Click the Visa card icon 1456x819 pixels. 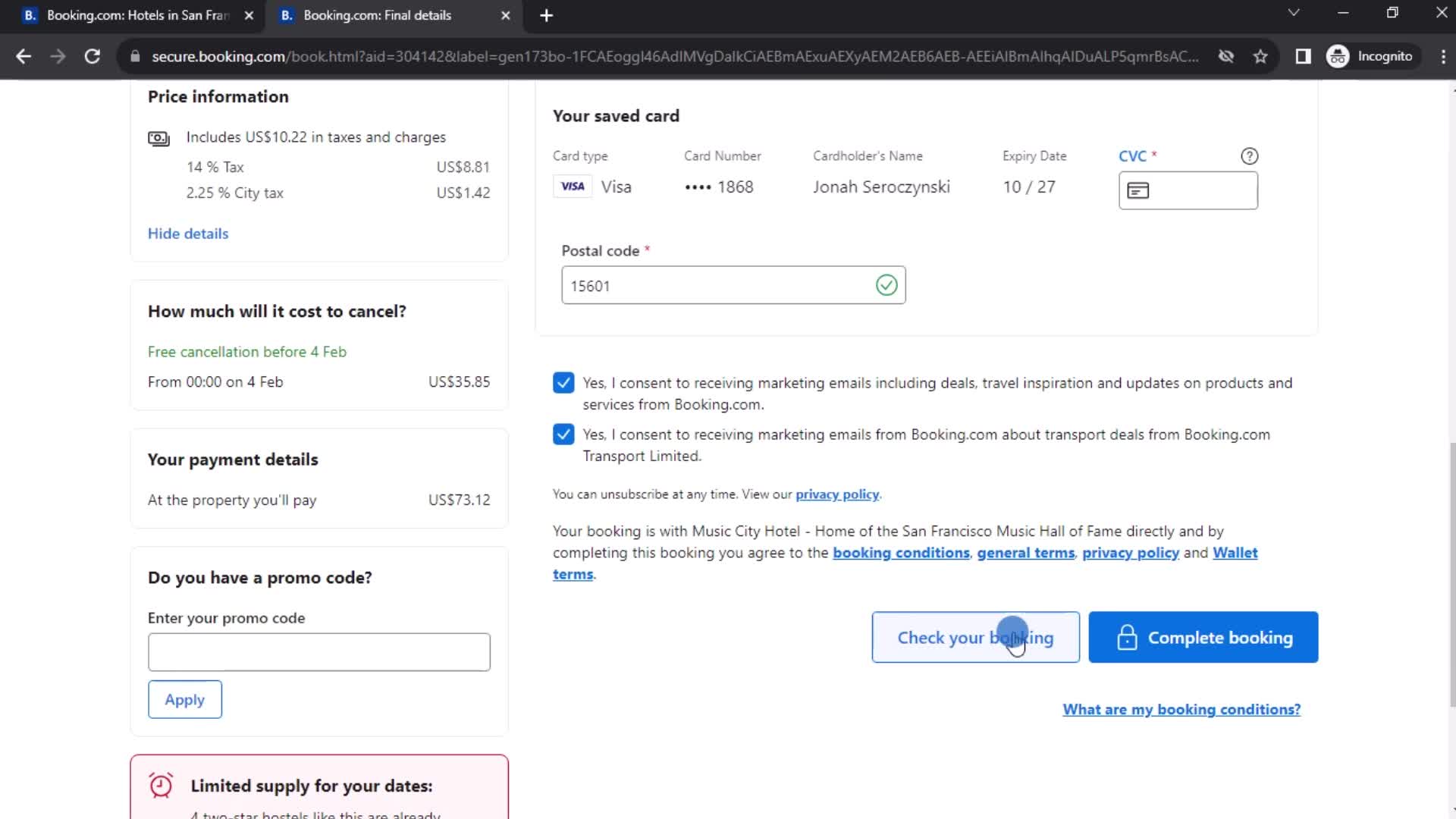(x=572, y=186)
